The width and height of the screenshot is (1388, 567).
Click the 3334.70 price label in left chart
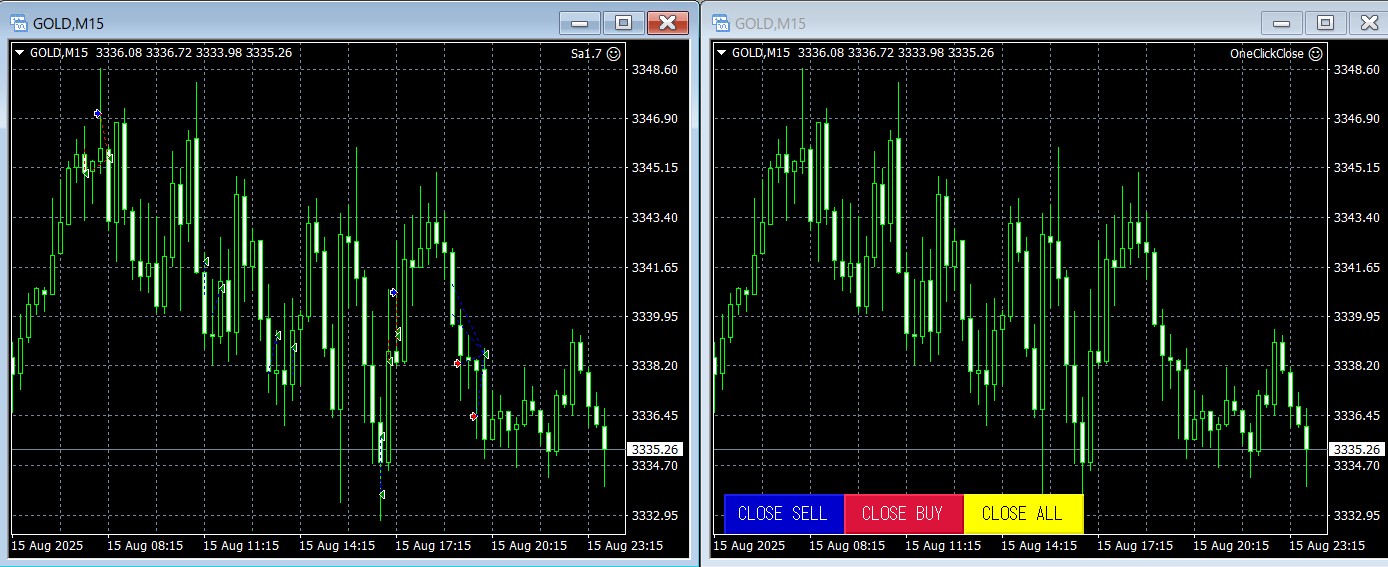tap(655, 465)
